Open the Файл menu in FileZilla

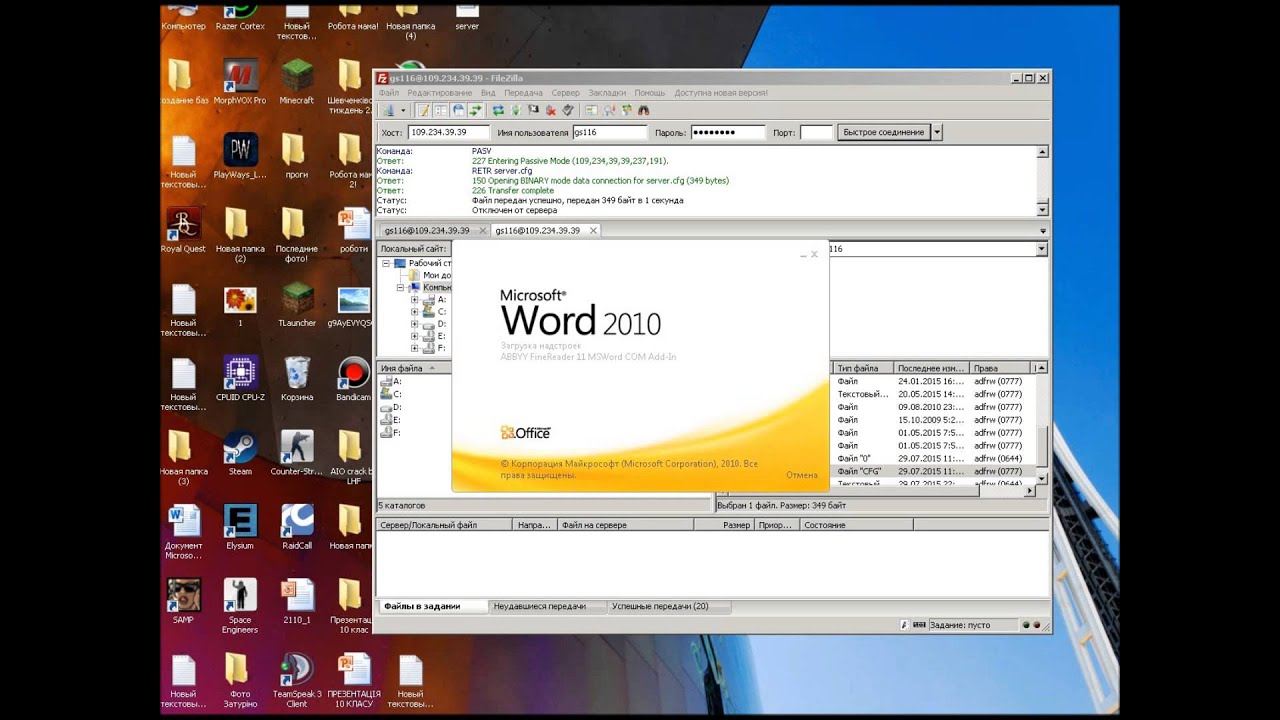[x=388, y=93]
